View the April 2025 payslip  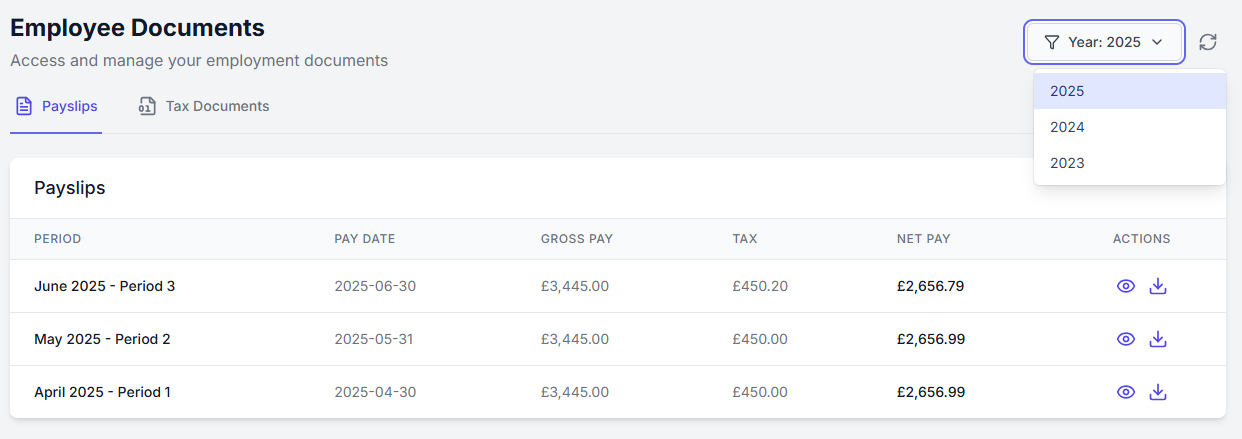pos(1125,392)
